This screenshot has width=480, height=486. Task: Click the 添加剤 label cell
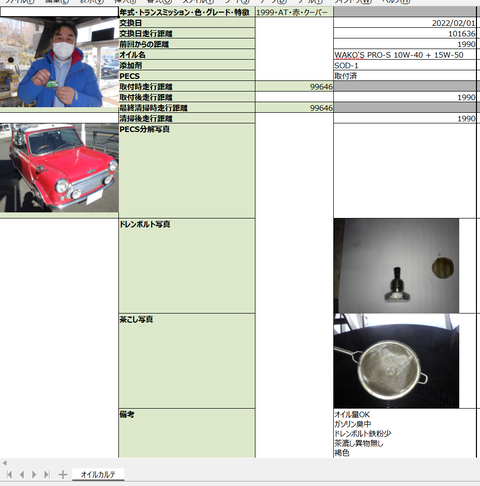tap(187, 65)
